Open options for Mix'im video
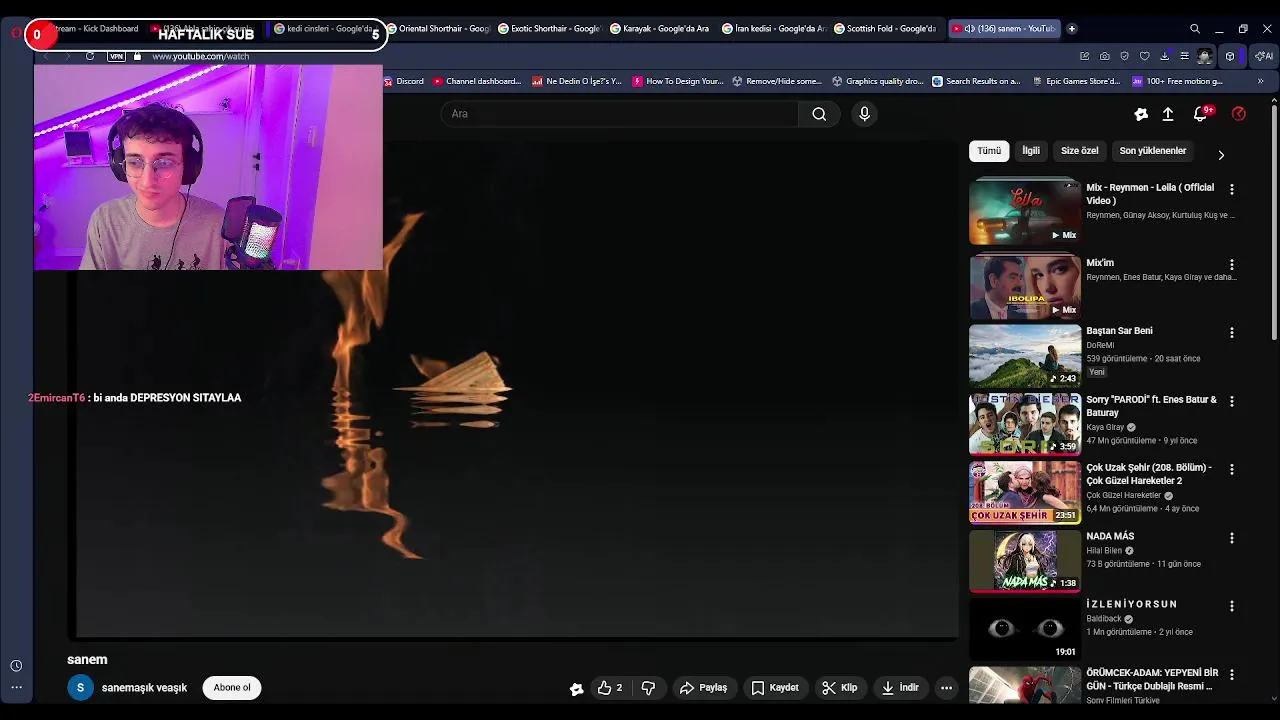 point(1232,265)
